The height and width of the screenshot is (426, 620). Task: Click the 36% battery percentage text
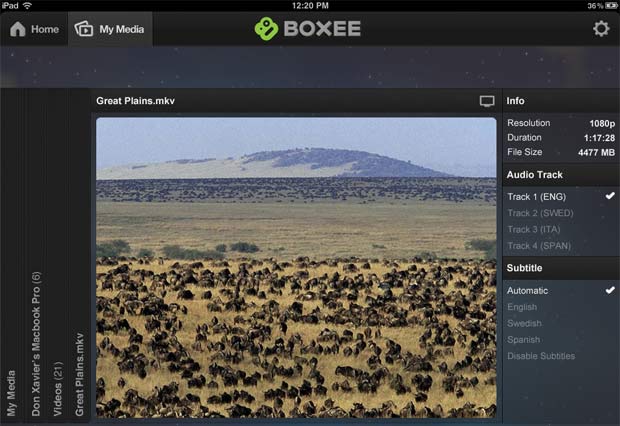pyautogui.click(x=595, y=6)
